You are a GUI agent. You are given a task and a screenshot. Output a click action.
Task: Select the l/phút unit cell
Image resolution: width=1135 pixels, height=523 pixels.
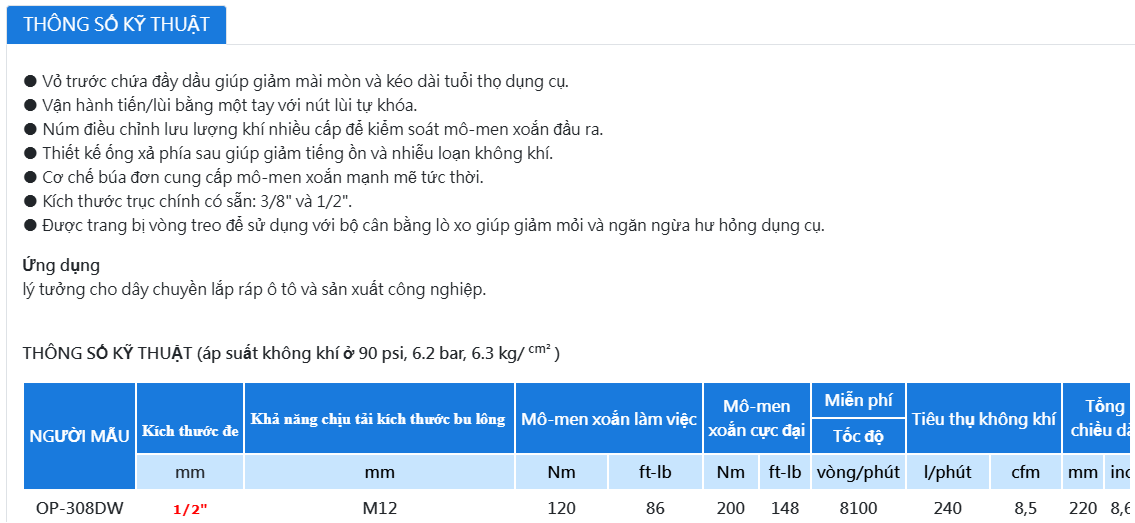point(948,472)
